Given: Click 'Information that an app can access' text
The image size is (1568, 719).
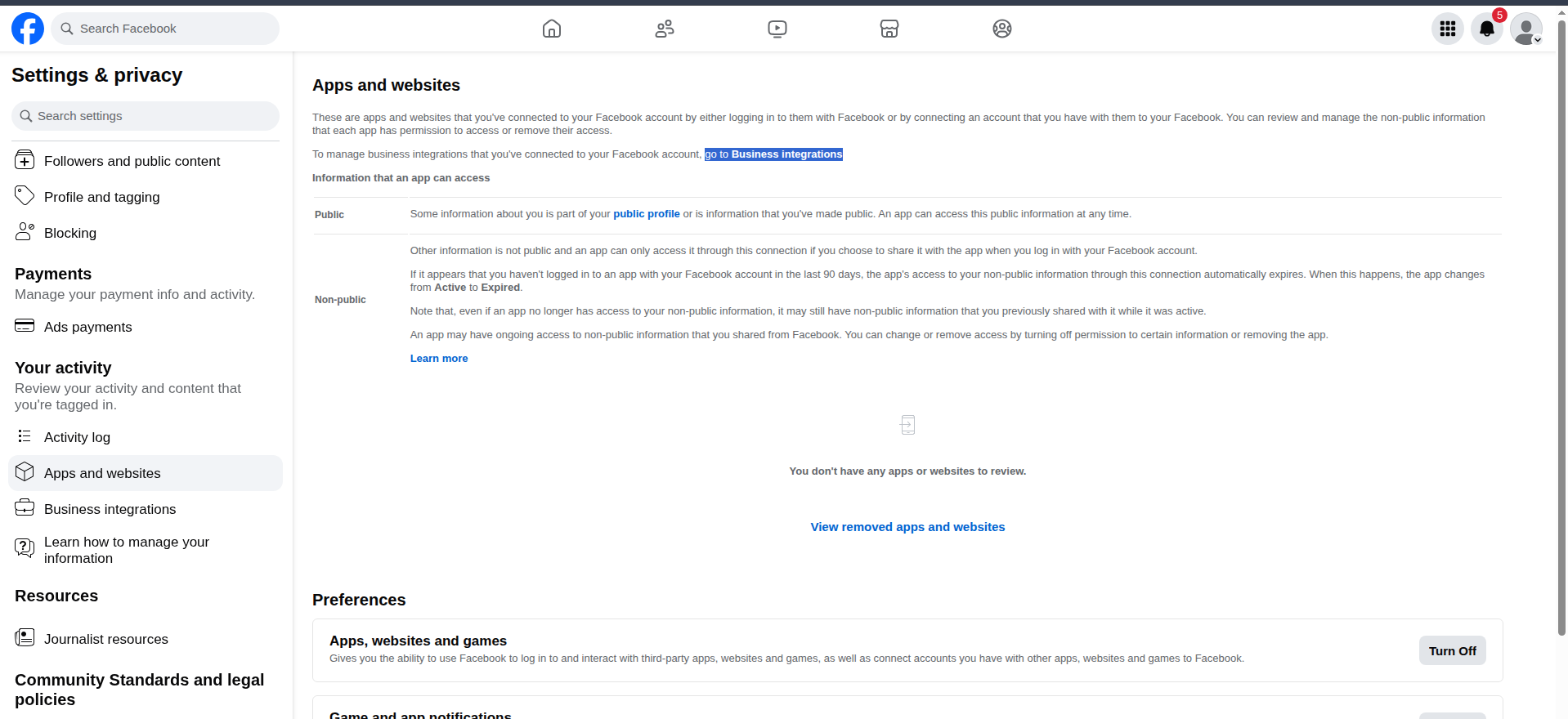Looking at the screenshot, I should [401, 178].
